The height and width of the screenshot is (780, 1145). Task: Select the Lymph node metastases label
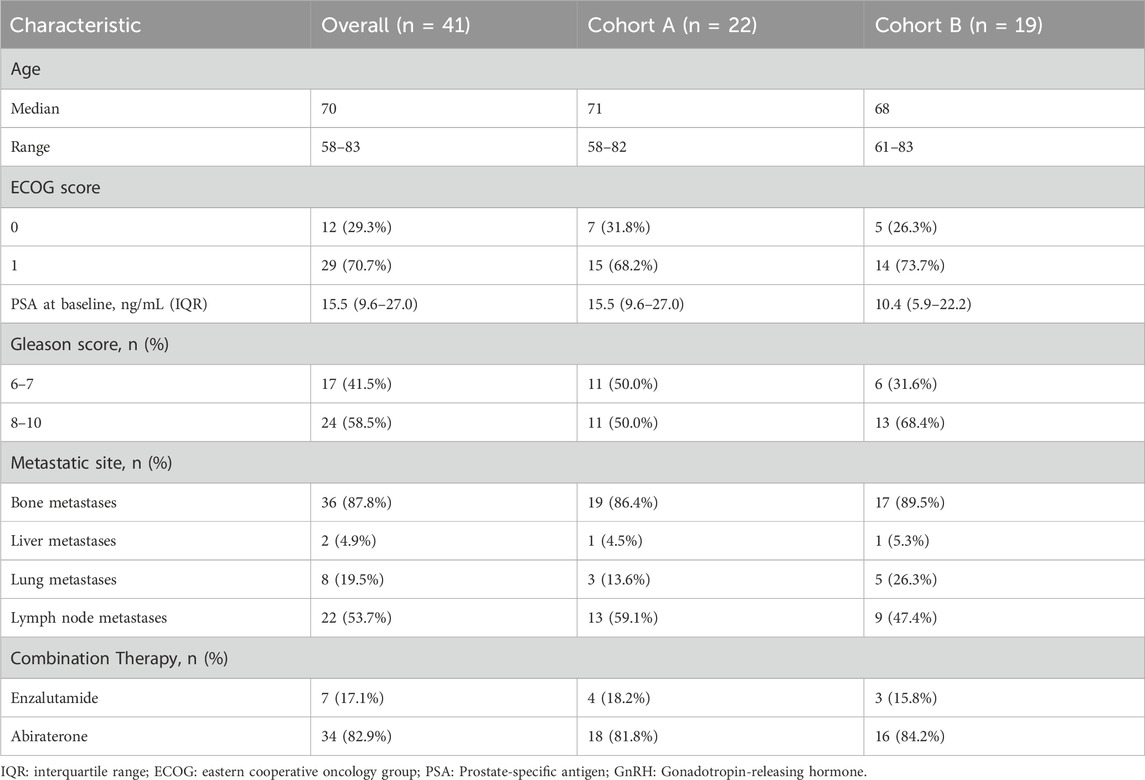pos(88,618)
